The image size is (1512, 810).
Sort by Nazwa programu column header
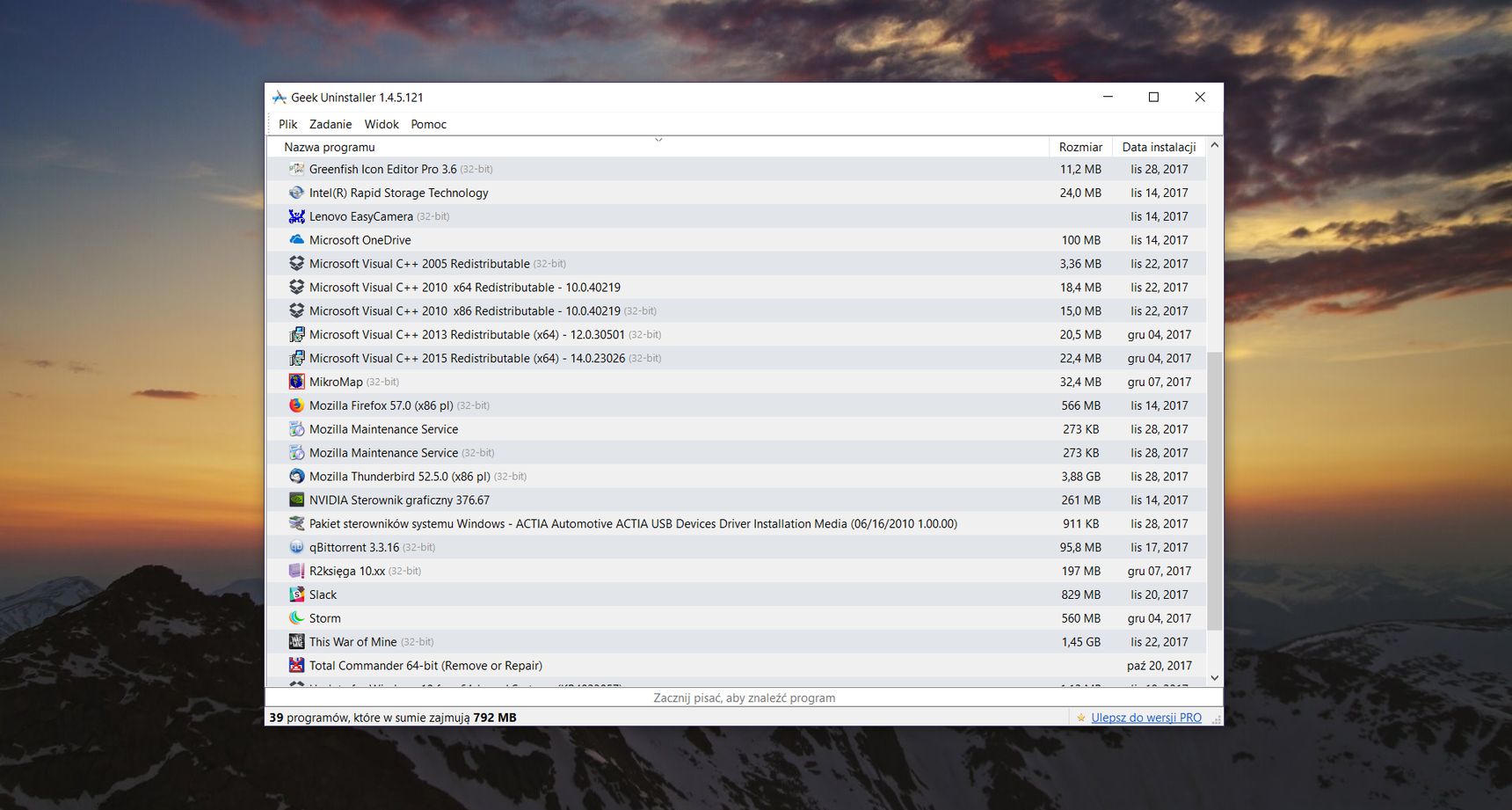[x=658, y=147]
